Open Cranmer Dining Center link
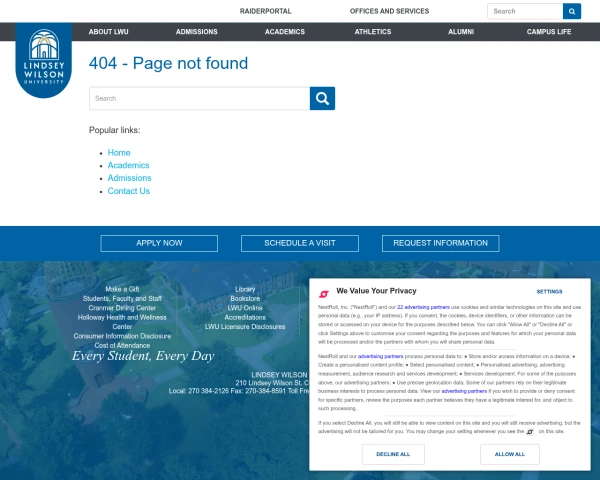The width and height of the screenshot is (600, 480). pos(122,308)
